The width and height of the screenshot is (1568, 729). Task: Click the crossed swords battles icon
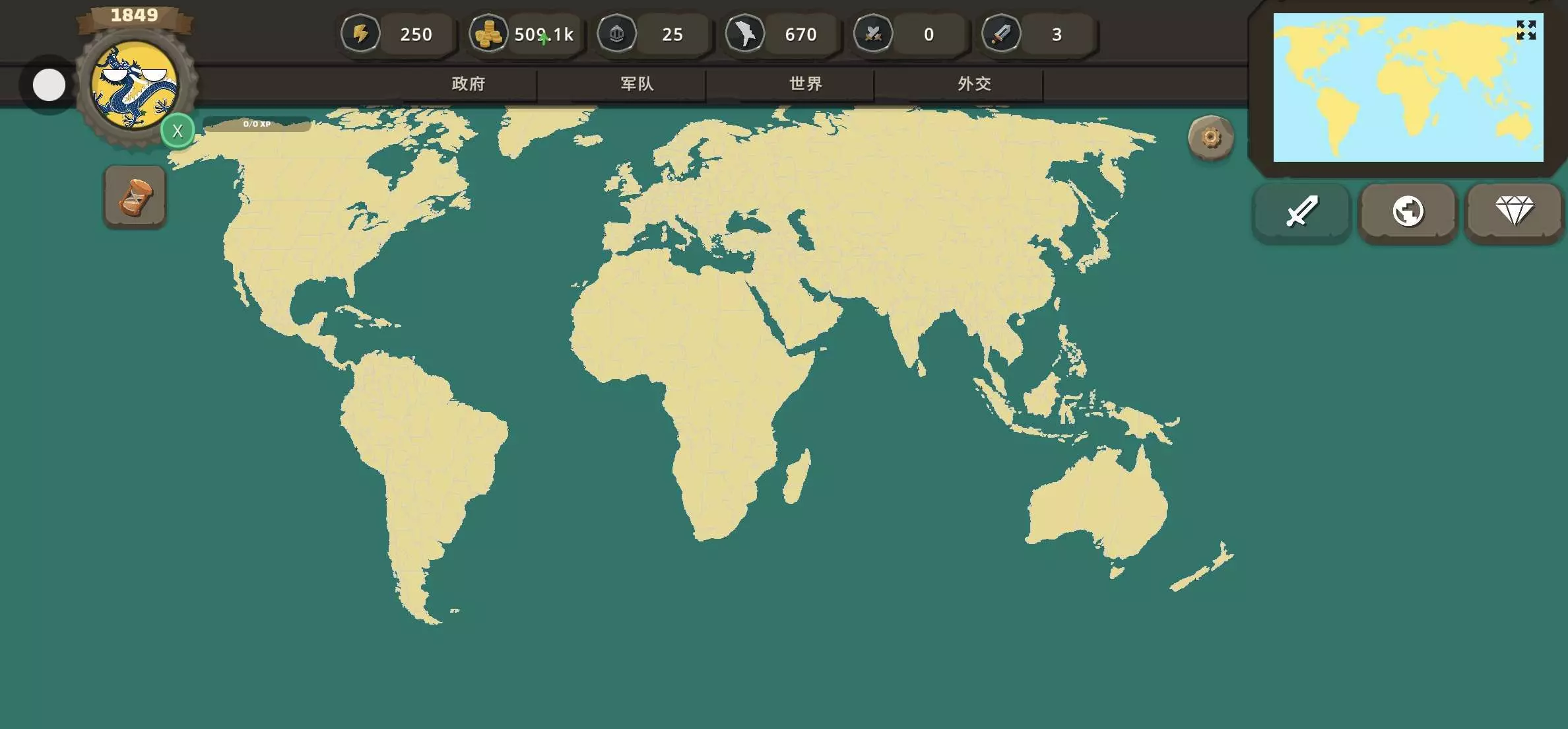click(872, 34)
